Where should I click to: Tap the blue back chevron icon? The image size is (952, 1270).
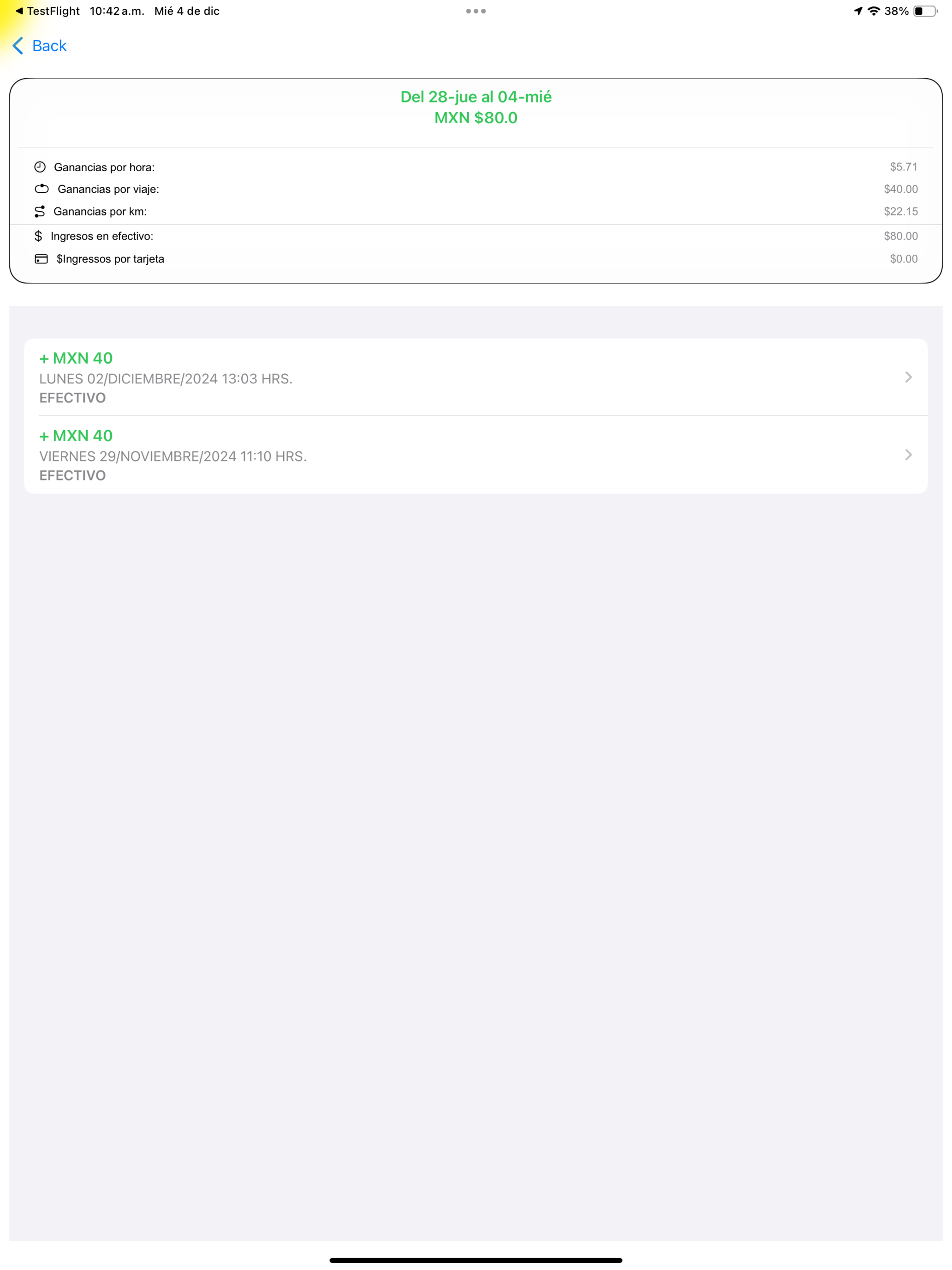[18, 46]
